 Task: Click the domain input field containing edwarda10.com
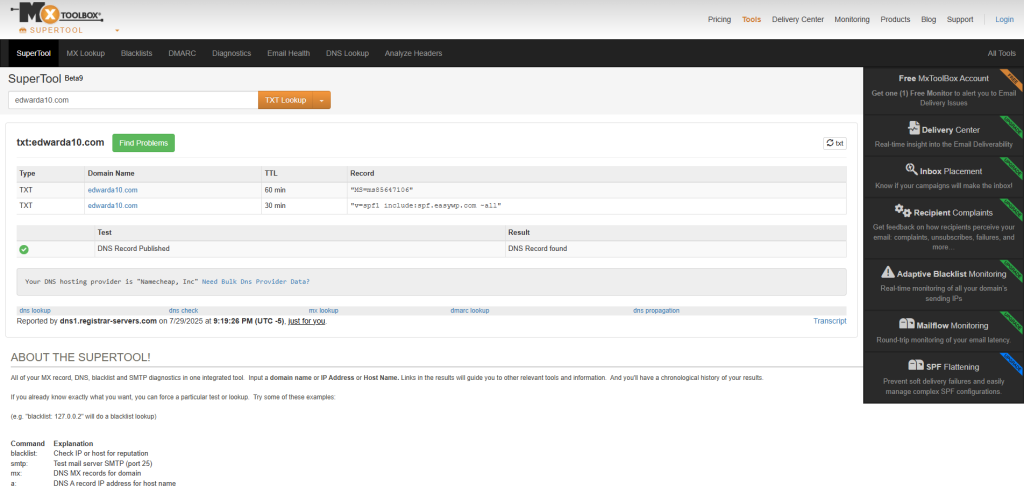[133, 100]
